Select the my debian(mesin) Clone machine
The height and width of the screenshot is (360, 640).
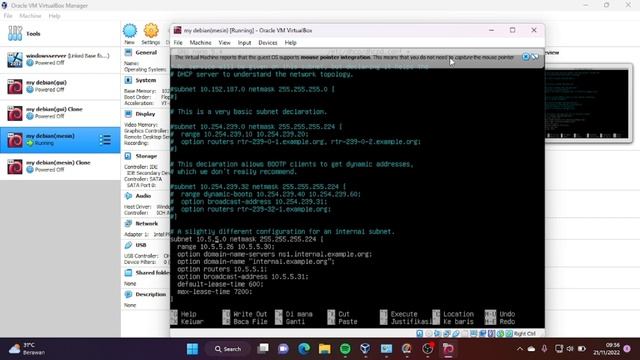click(x=60, y=166)
